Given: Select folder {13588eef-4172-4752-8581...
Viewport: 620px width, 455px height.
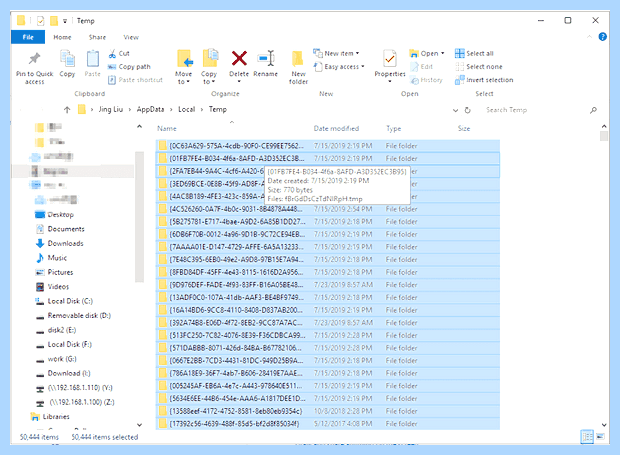Looking at the screenshot, I should coord(328,411).
